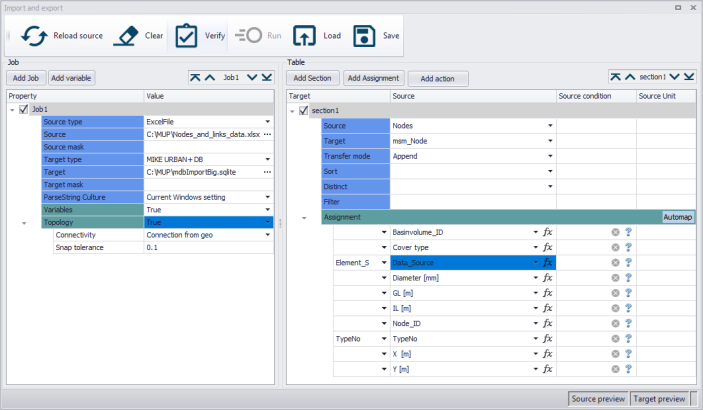Browse for the Target sqlite file

(268, 172)
